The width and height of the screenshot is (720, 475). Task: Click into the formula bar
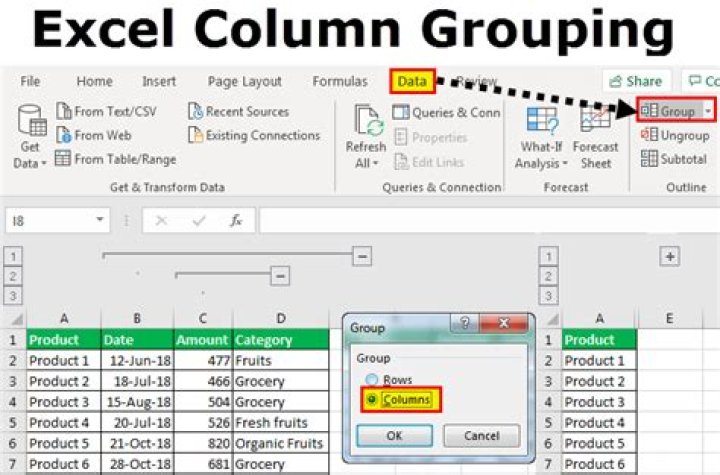click(489, 221)
